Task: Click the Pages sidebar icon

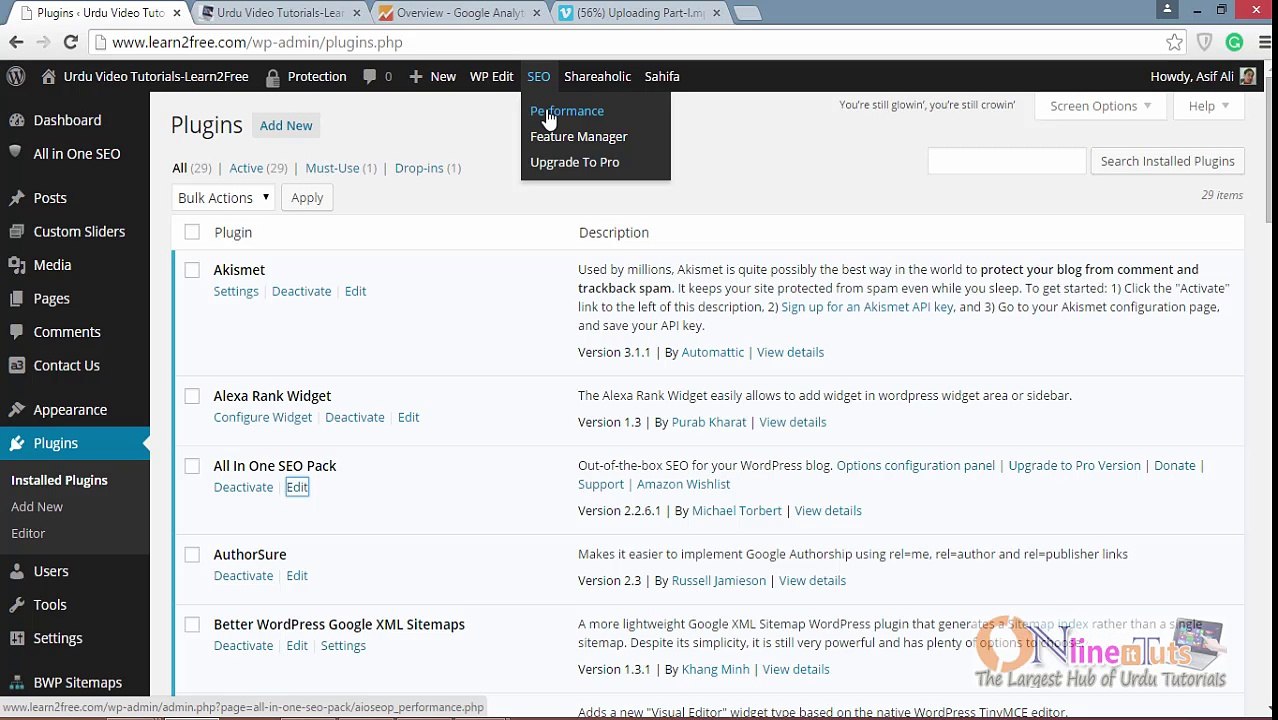Action: pos(16,298)
